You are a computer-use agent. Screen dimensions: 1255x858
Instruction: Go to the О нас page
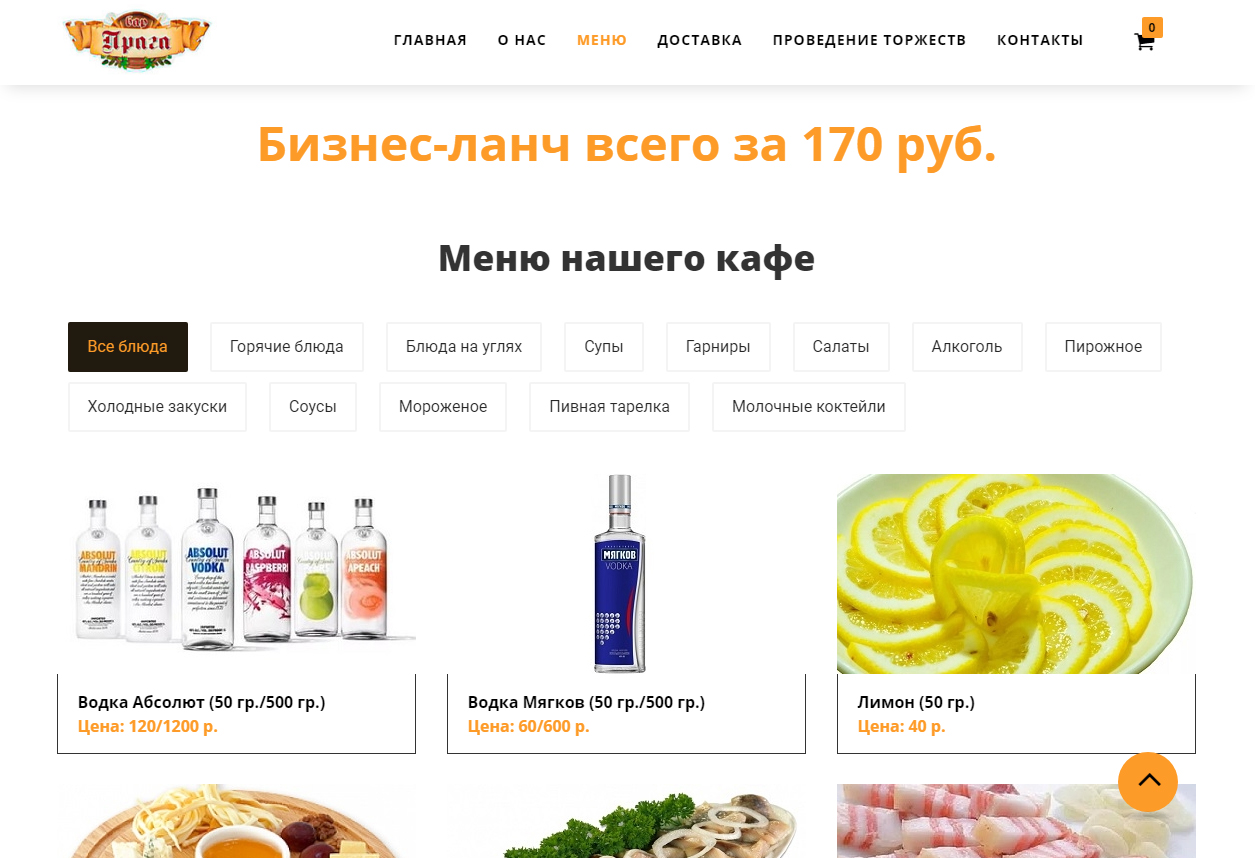tap(522, 40)
